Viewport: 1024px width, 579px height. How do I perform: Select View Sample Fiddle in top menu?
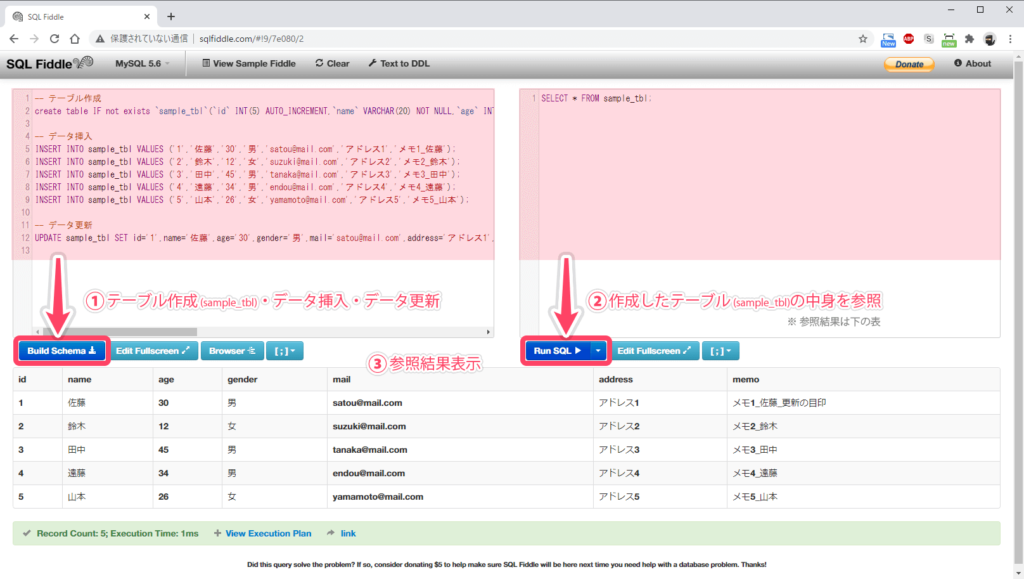(x=249, y=63)
